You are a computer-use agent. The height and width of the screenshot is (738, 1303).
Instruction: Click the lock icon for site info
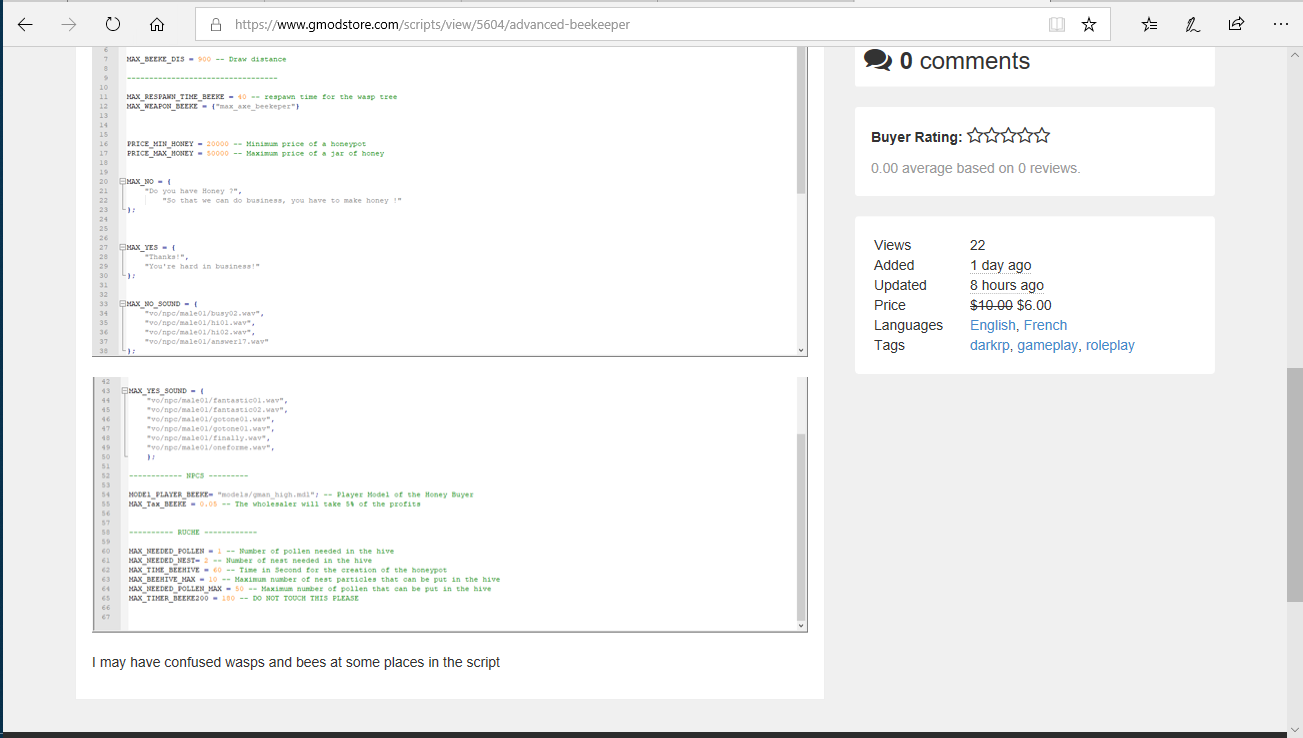tap(215, 25)
